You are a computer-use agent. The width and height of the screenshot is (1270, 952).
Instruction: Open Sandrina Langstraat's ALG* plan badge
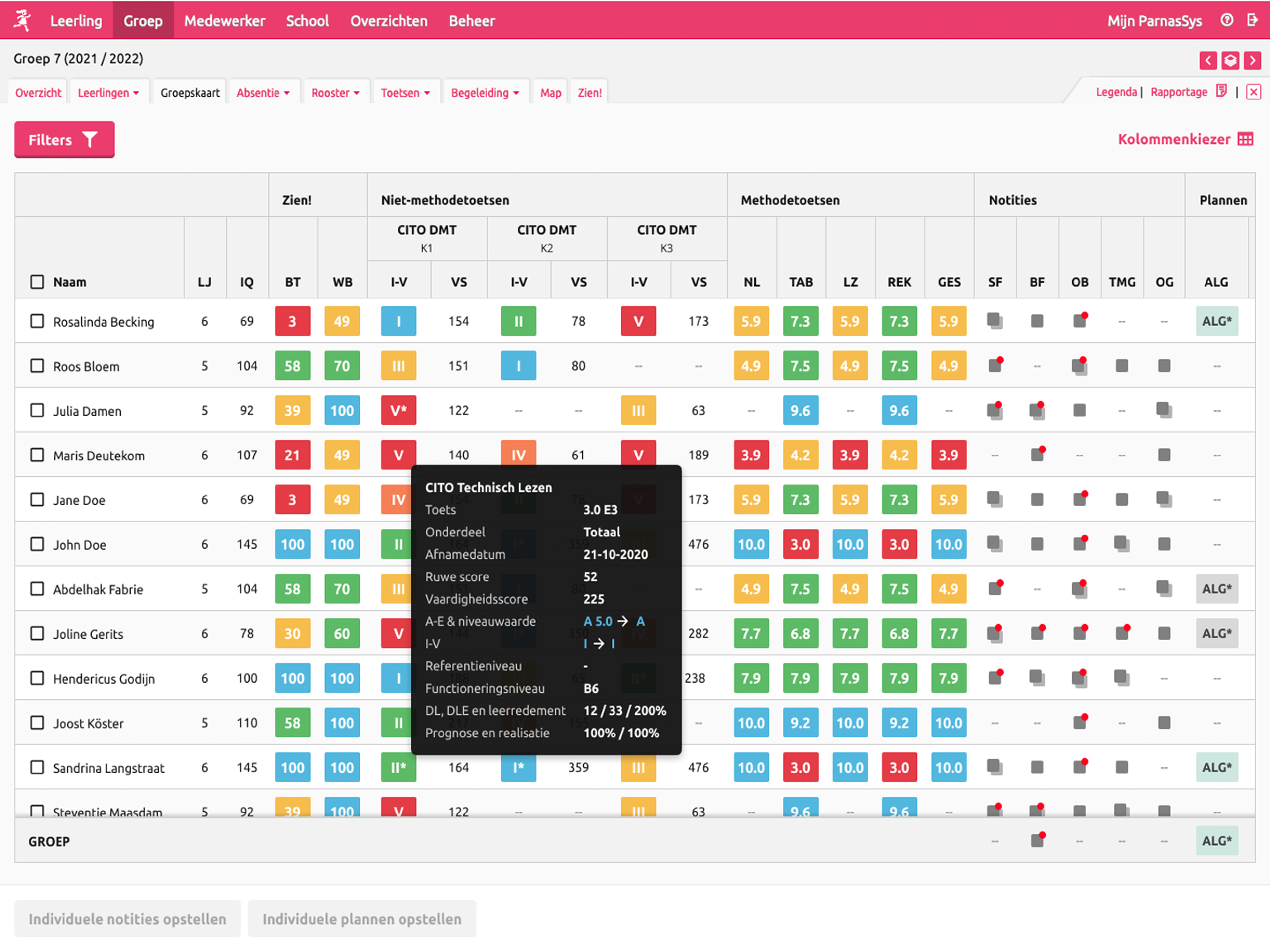[1217, 767]
